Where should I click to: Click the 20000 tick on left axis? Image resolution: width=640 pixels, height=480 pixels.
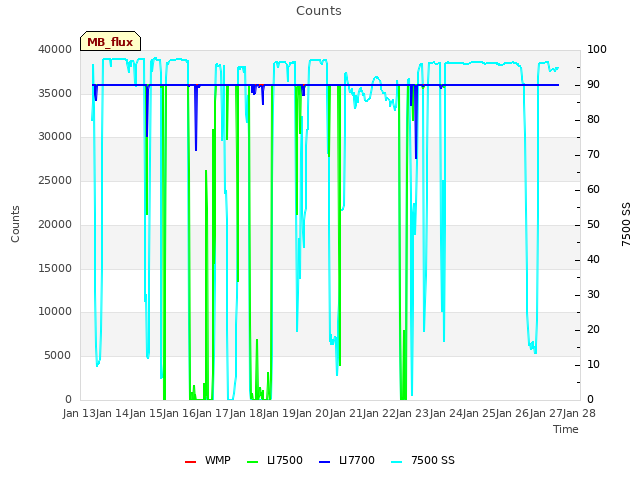(55, 224)
